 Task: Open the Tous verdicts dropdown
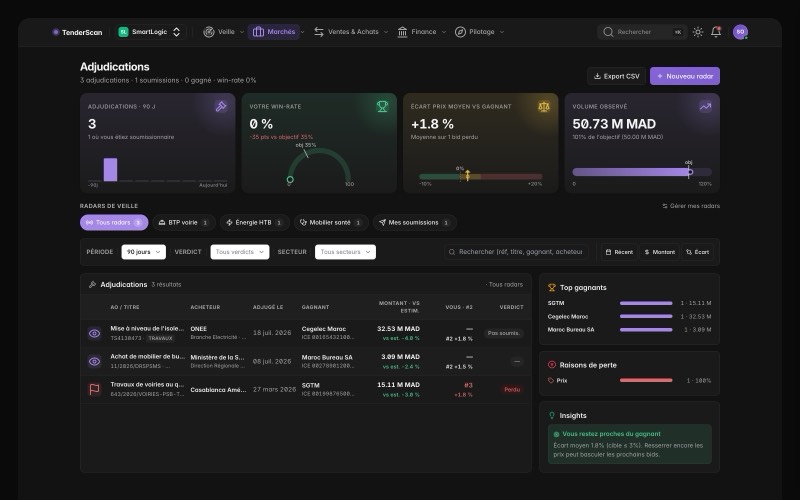pos(240,252)
